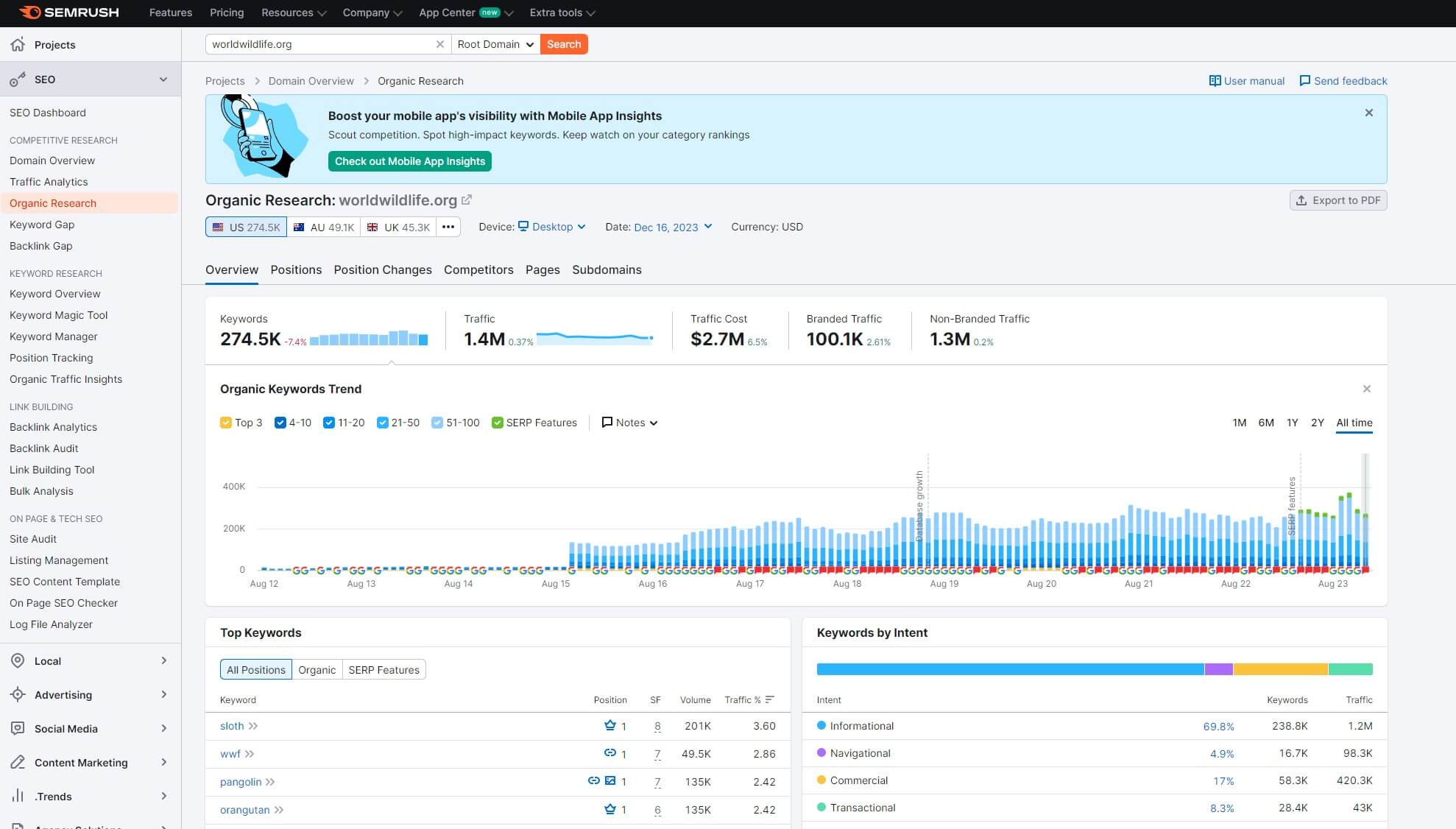Screen dimensions: 1456x829
Task: Select the 1Y time range
Action: 1292,423
